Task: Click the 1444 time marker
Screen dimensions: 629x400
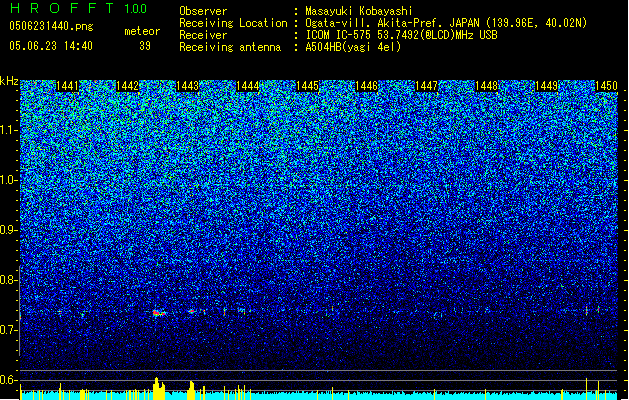Action: [x=248, y=86]
